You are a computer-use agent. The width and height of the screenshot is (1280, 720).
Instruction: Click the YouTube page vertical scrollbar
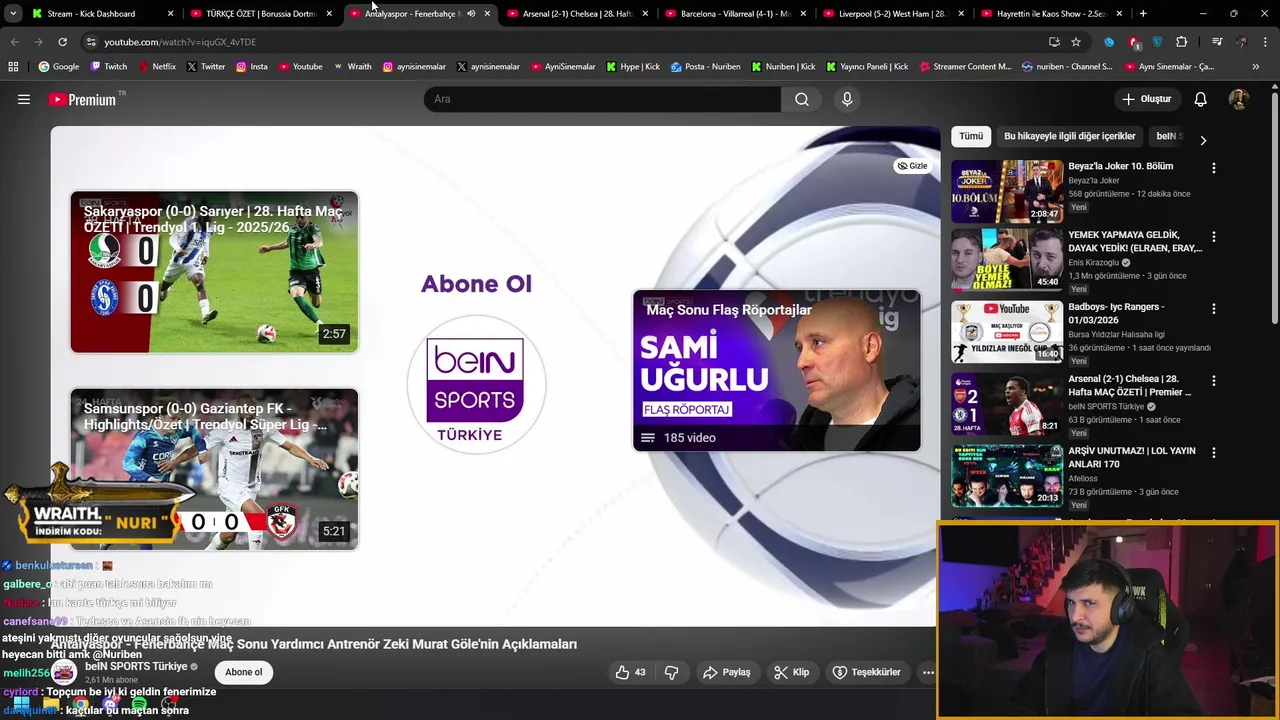tap(1275, 210)
